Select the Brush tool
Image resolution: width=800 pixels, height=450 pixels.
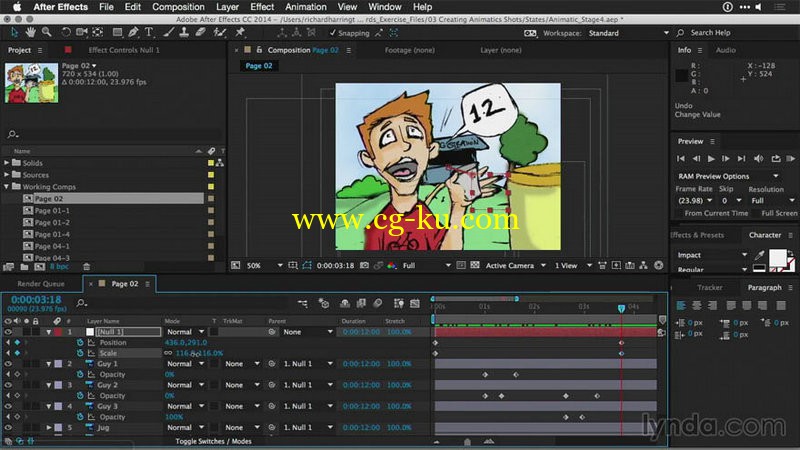(168, 33)
